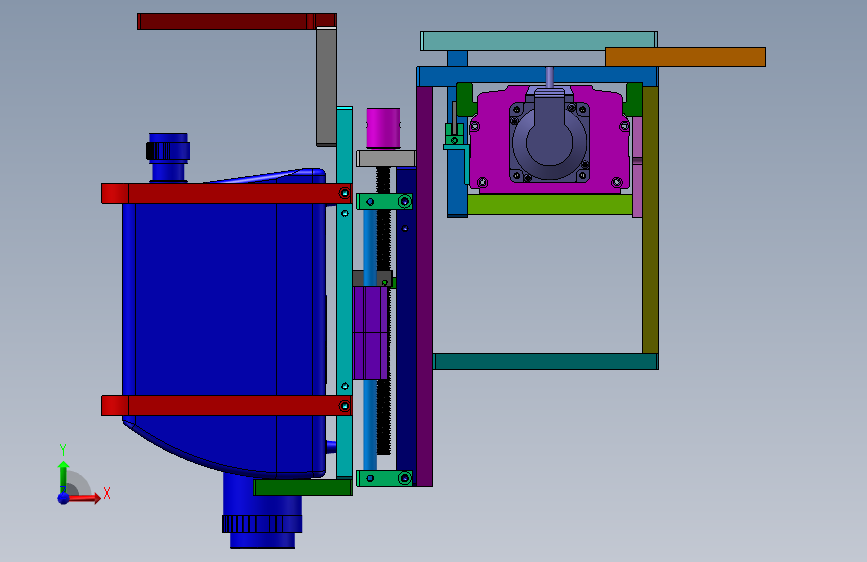This screenshot has height=562, width=867.
Task: Pick the light gray plate below magenta cylinder
Action: (385, 159)
